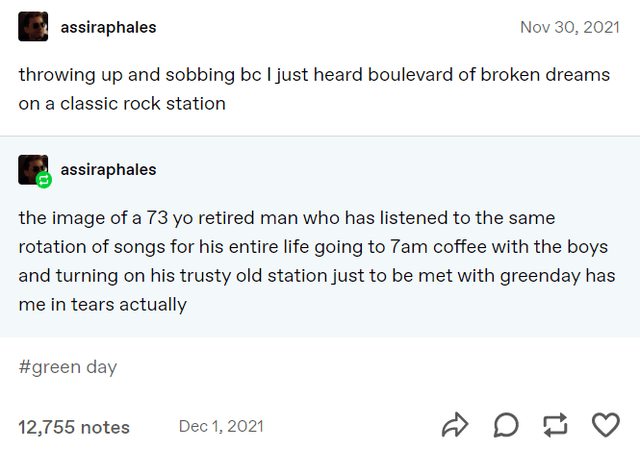Open the Dec 1, 2021 date link
The height and width of the screenshot is (449, 640).
pyautogui.click(x=221, y=426)
